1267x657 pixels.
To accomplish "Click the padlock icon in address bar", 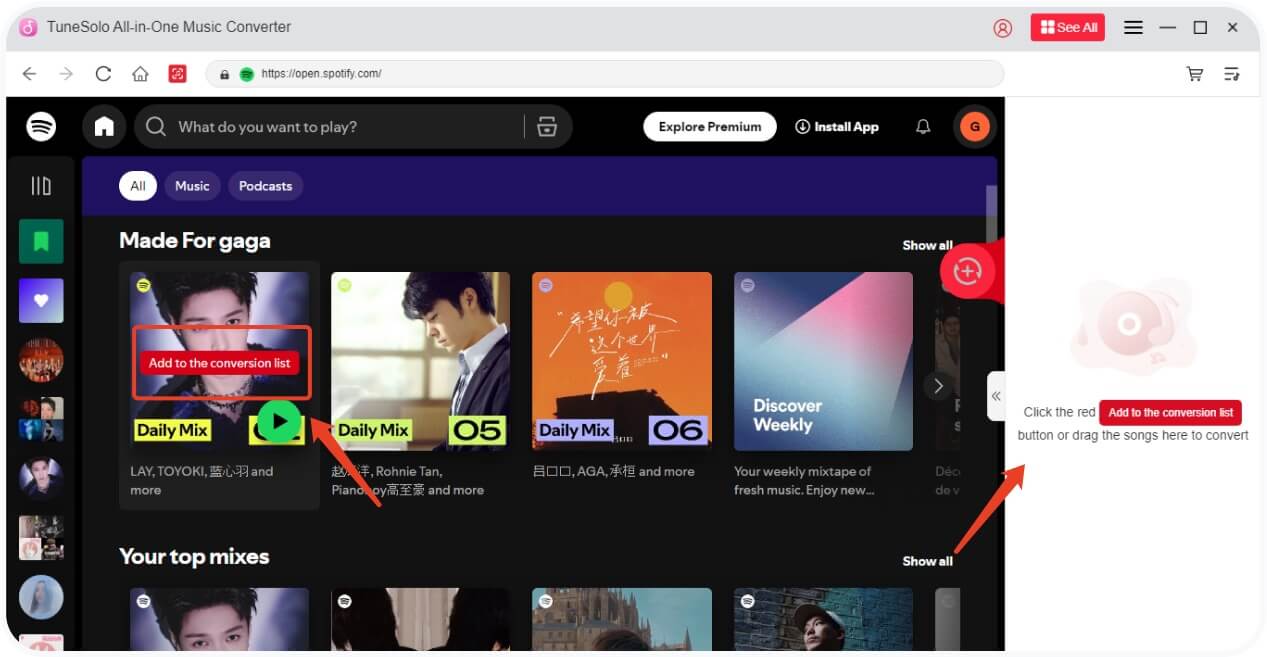I will click(x=225, y=74).
